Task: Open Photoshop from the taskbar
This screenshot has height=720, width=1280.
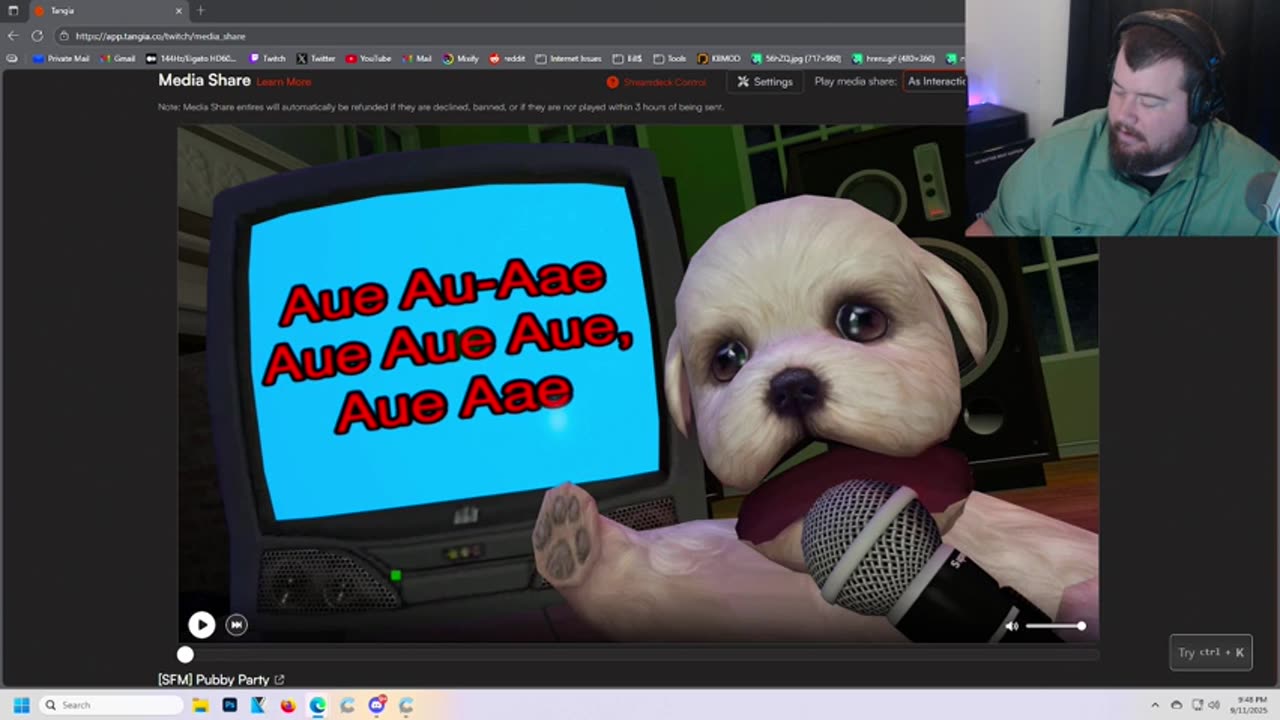Action: pyautogui.click(x=229, y=705)
